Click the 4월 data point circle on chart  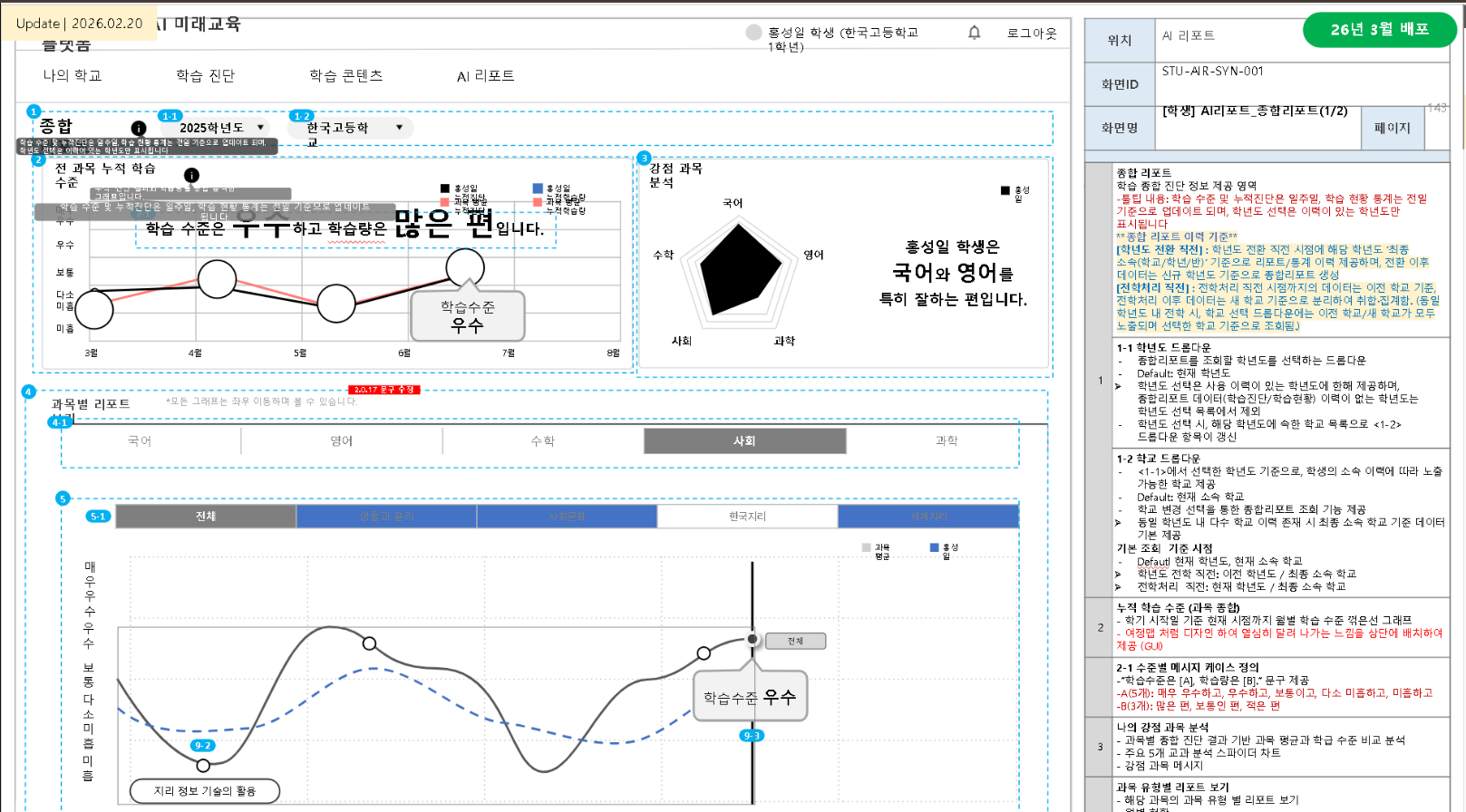click(x=217, y=279)
